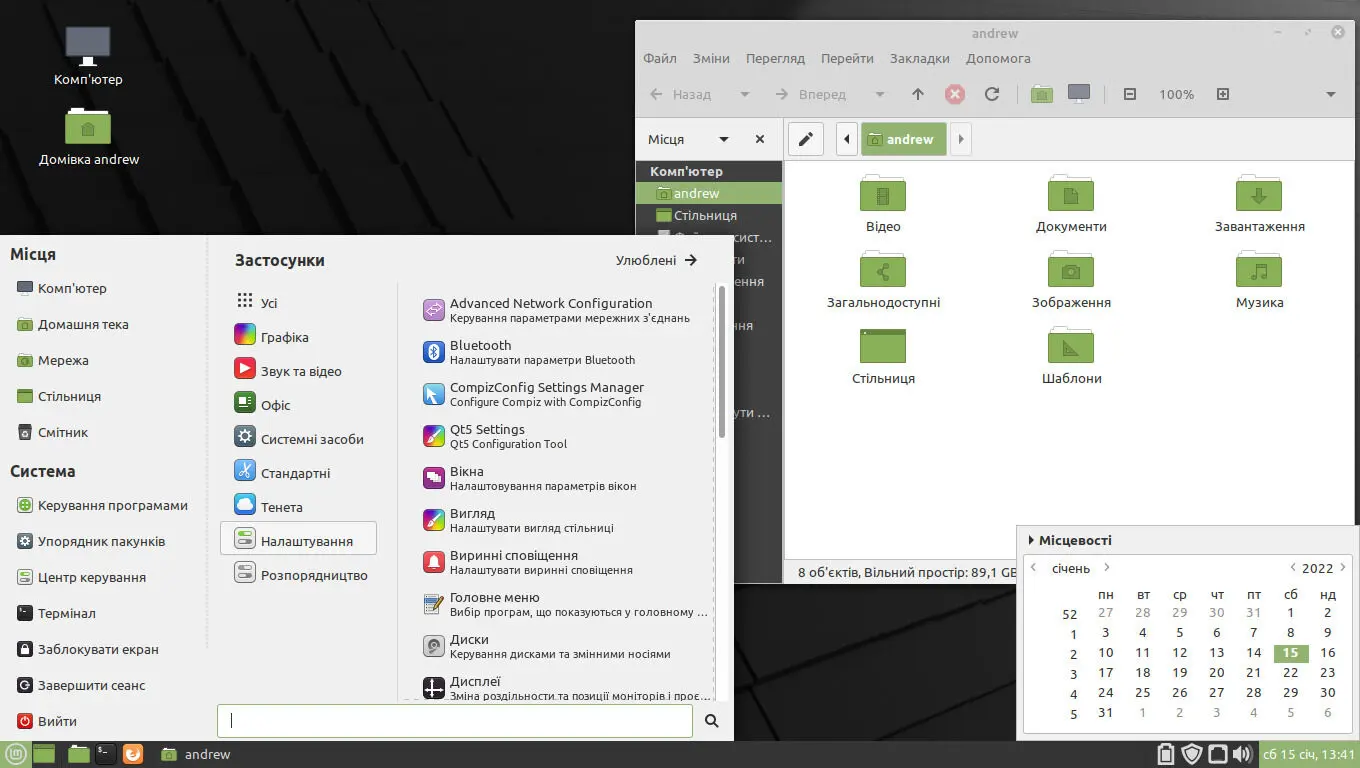Open the Закладки menu
Screen dimensions: 1360x768
pyautogui.click(x=920, y=58)
